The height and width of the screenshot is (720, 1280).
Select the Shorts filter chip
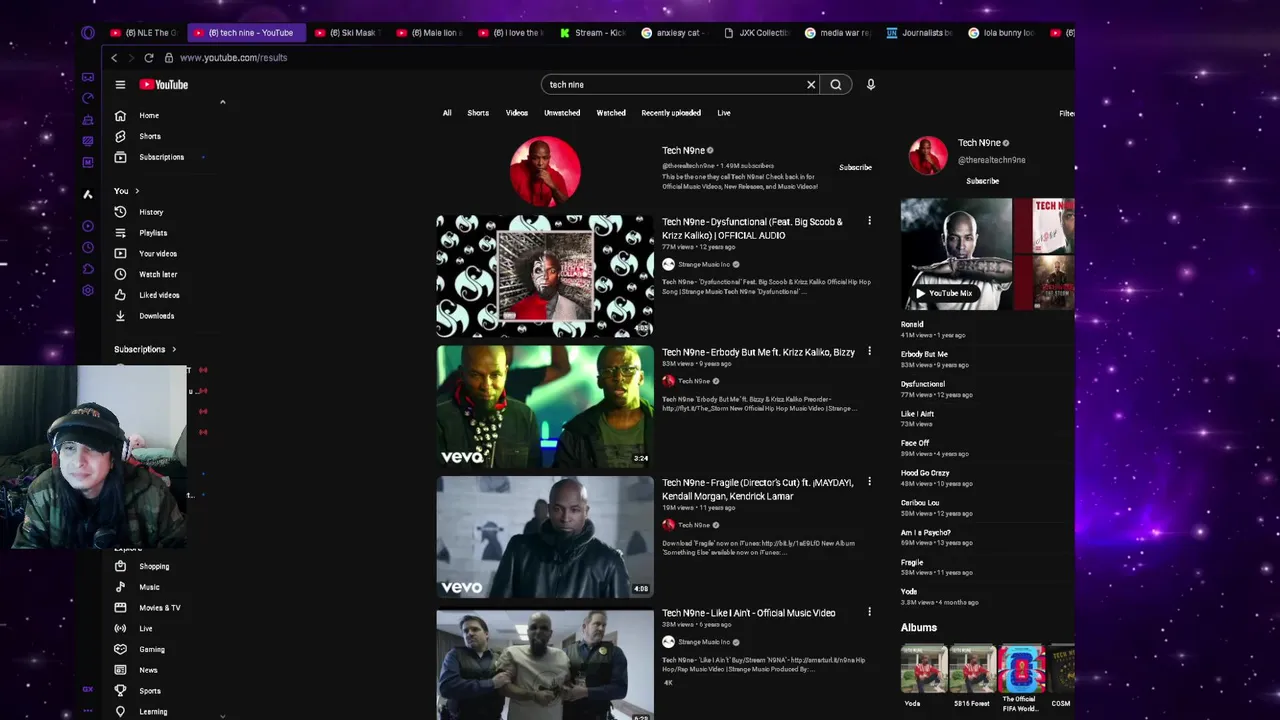[x=478, y=113]
